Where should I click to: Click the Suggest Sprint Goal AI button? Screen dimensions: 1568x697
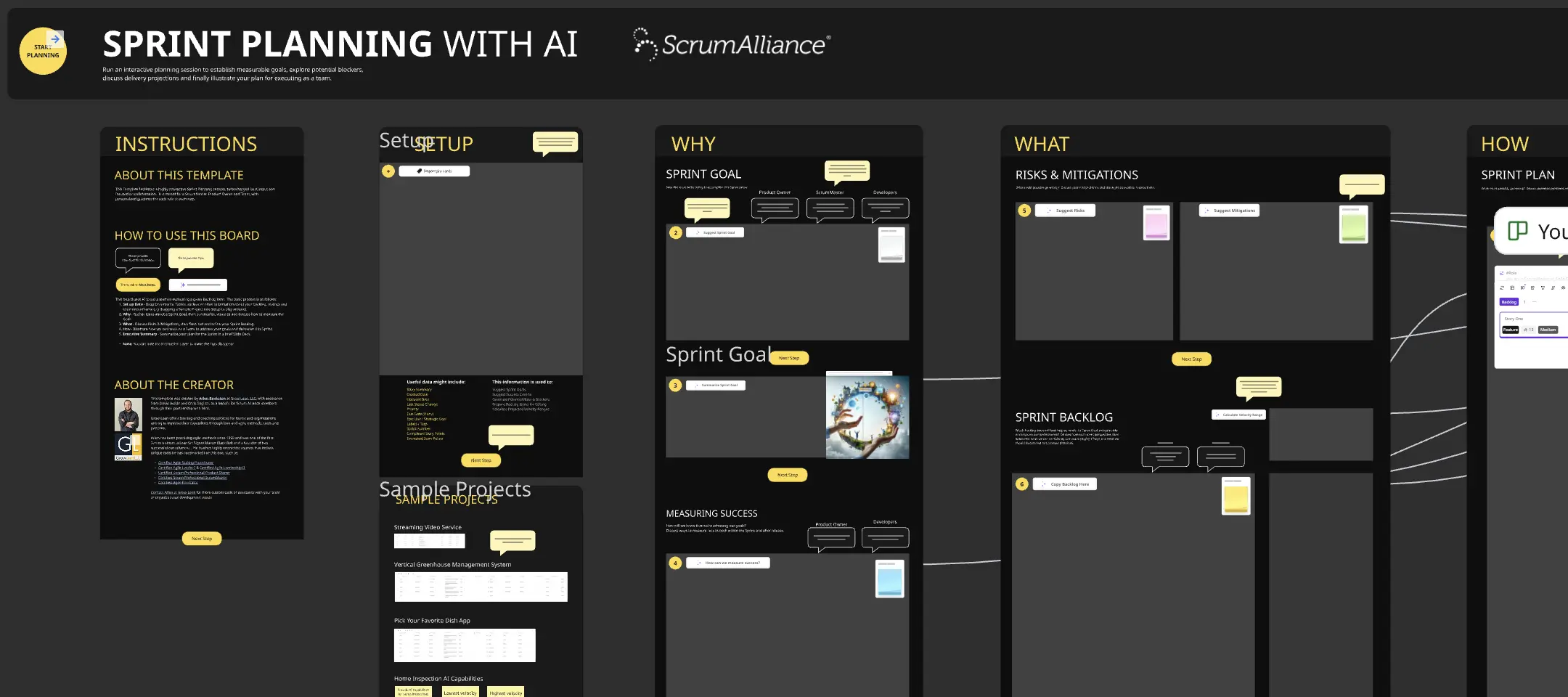point(715,233)
